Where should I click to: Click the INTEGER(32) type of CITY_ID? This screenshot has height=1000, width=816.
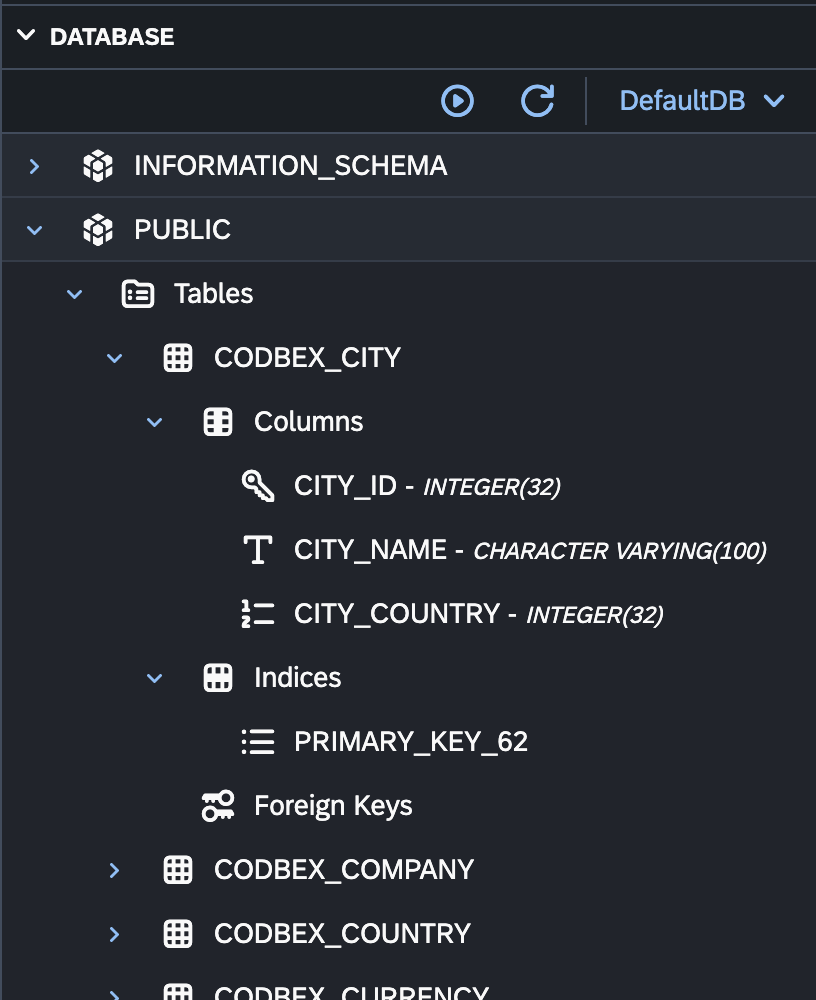(x=492, y=487)
